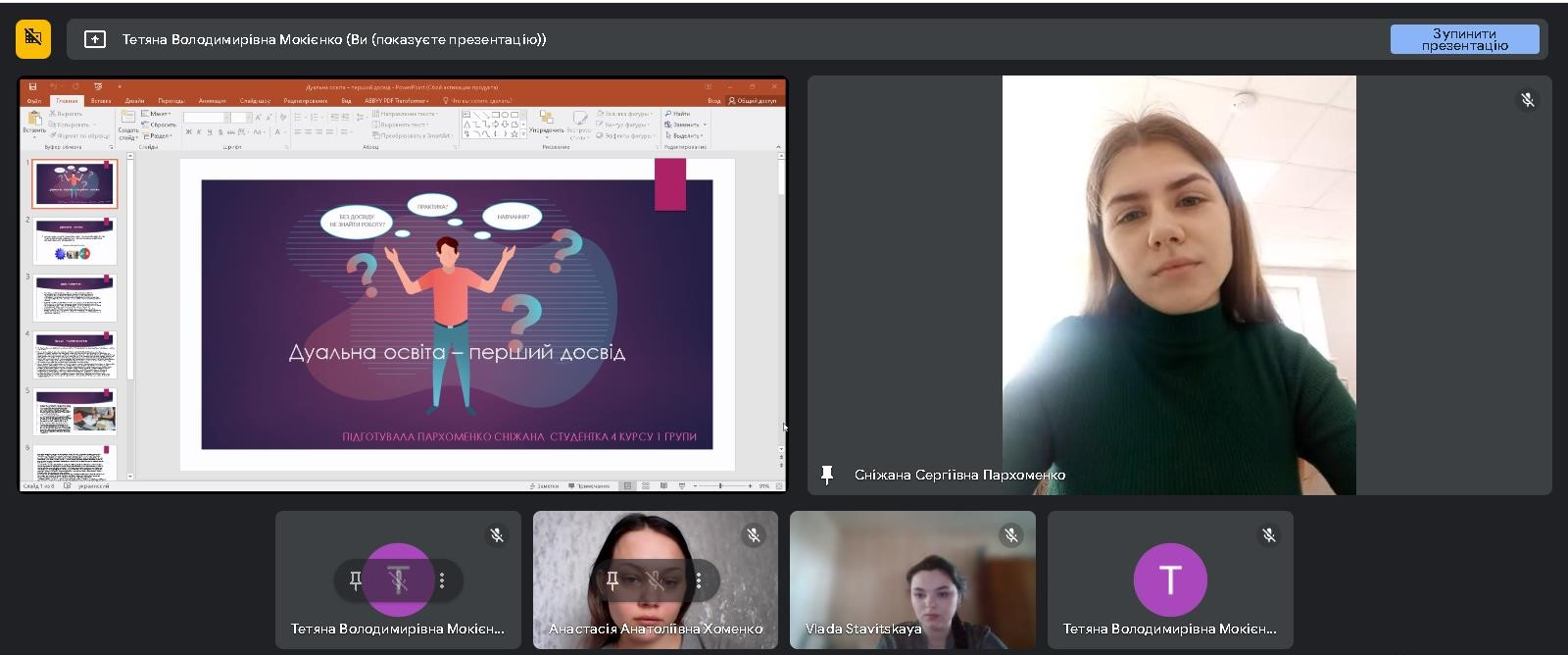Unpin Сніжана Сергіївна Пархоменко video tile
The image size is (1568, 655).
pos(827,475)
